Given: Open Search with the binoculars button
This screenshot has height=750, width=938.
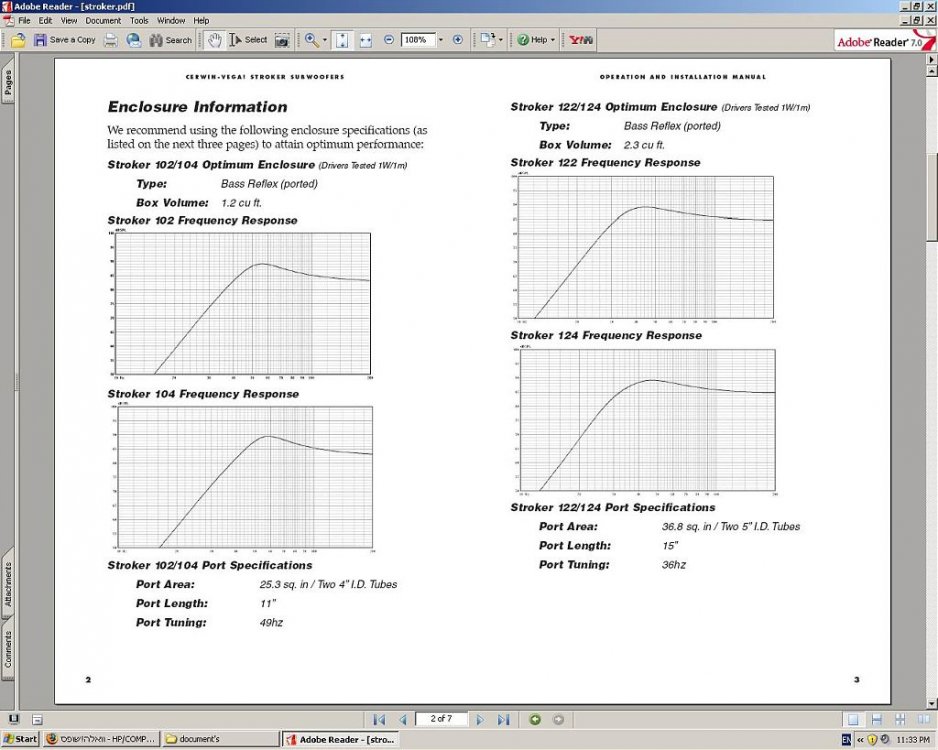Looking at the screenshot, I should [x=170, y=40].
